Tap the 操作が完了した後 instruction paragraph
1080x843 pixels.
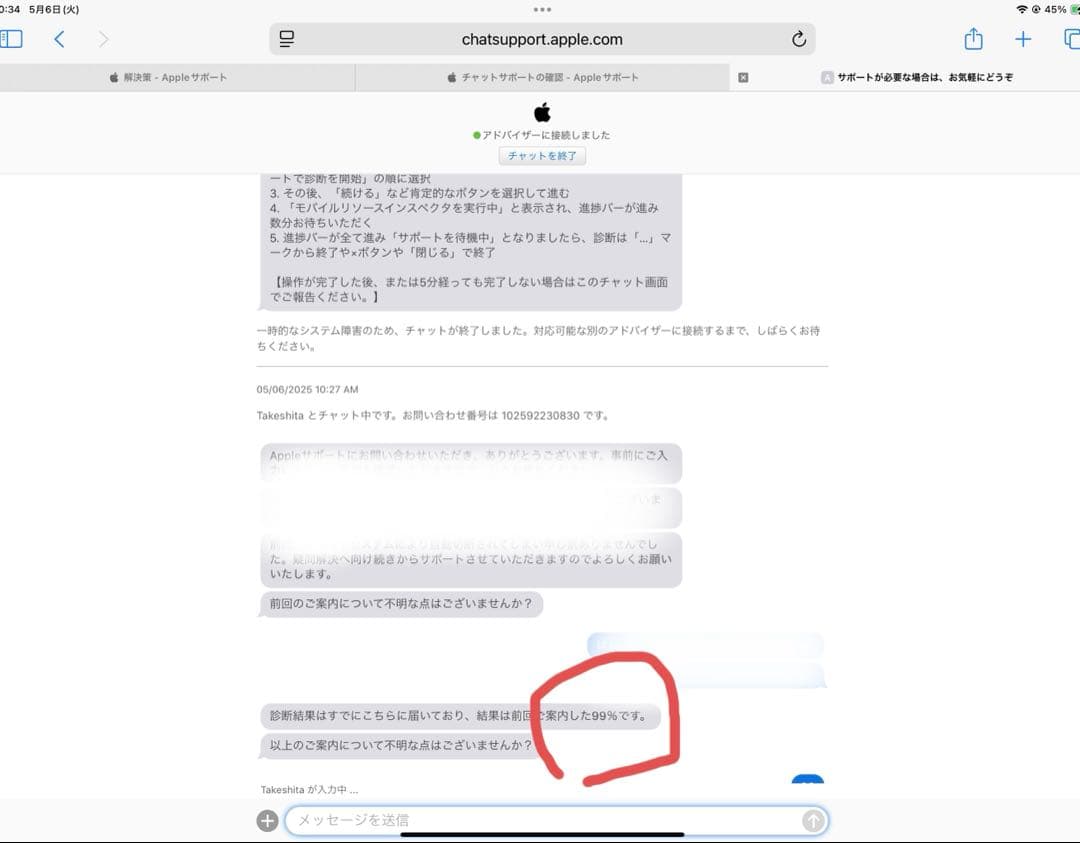pos(469,289)
